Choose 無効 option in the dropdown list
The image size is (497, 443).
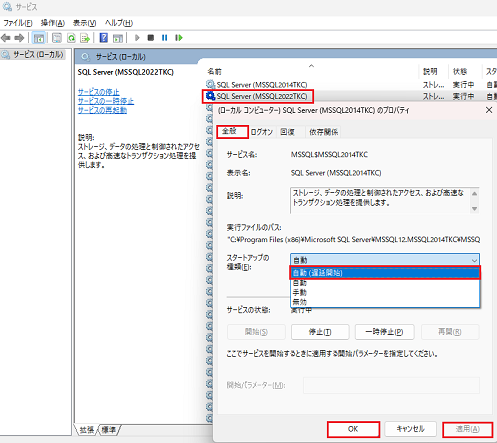coord(385,302)
